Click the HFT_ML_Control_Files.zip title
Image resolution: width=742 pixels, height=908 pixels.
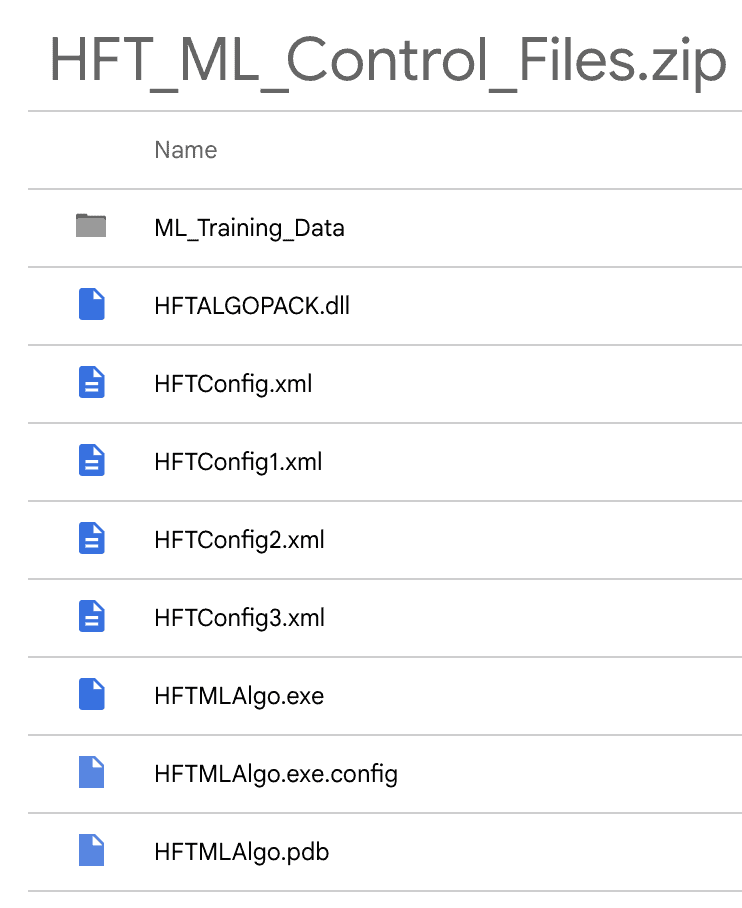click(388, 61)
